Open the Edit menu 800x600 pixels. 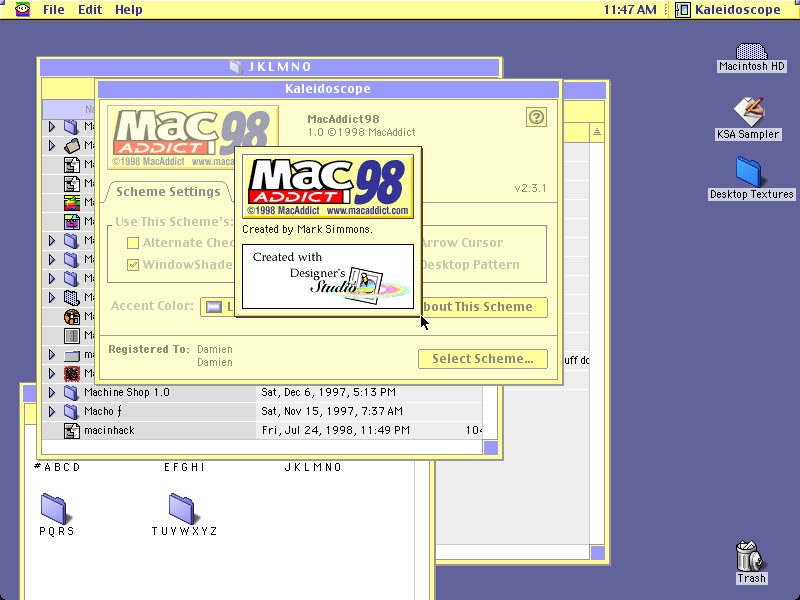(90, 10)
